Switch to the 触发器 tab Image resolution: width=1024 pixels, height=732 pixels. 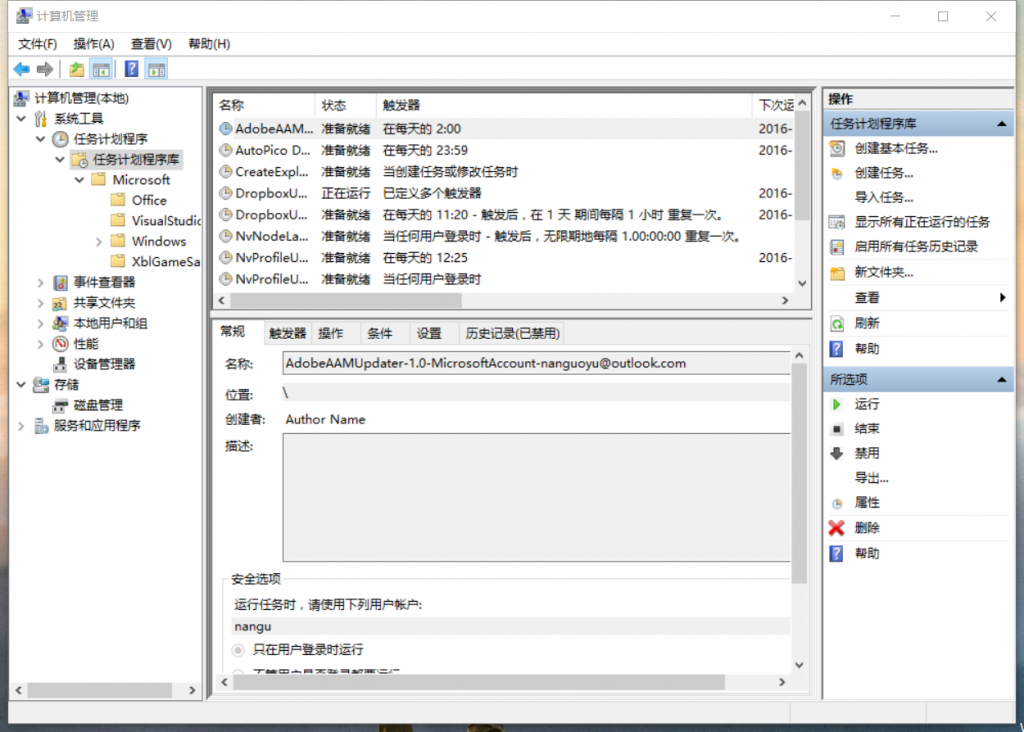click(x=287, y=333)
